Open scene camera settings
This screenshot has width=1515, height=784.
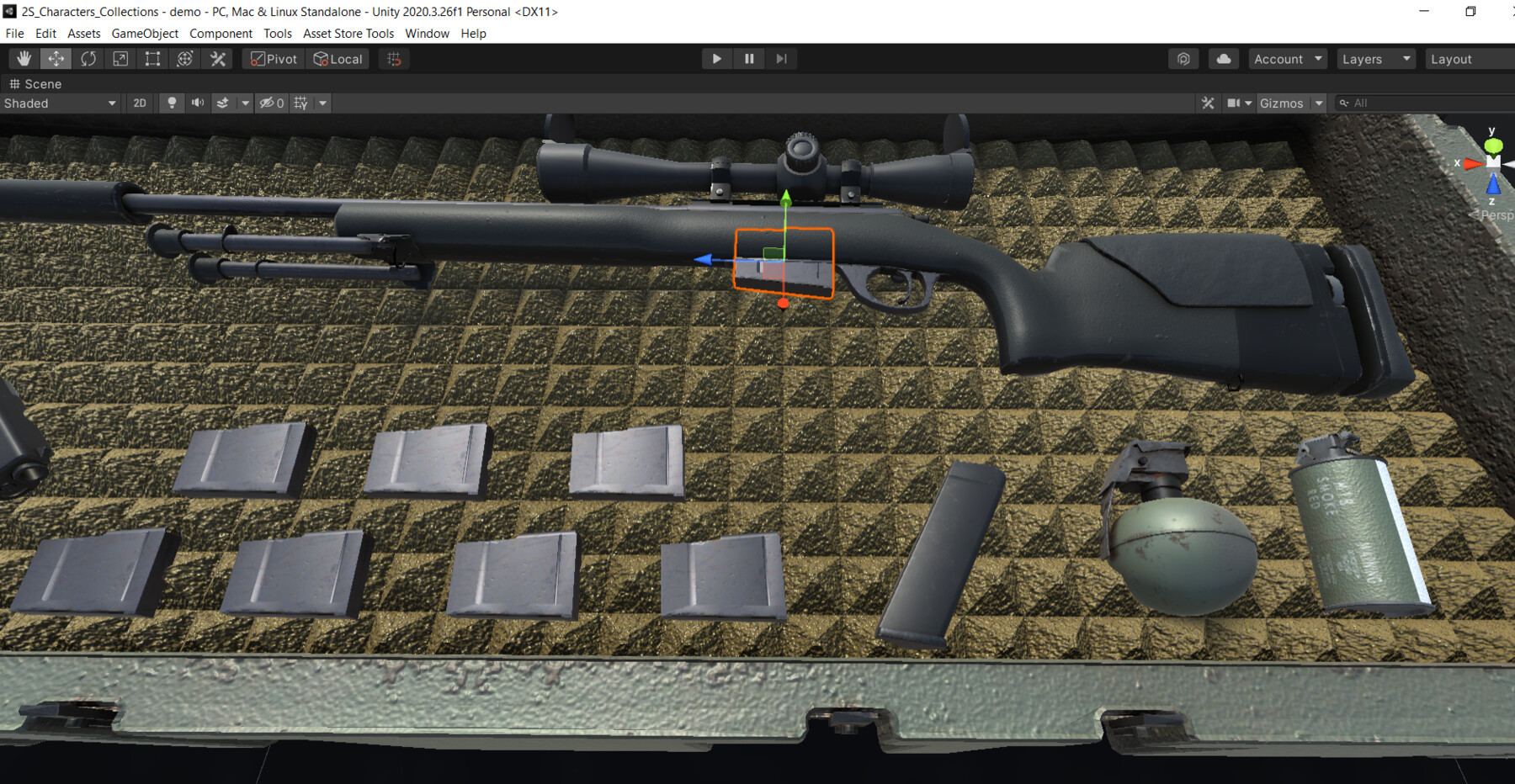(x=1234, y=103)
